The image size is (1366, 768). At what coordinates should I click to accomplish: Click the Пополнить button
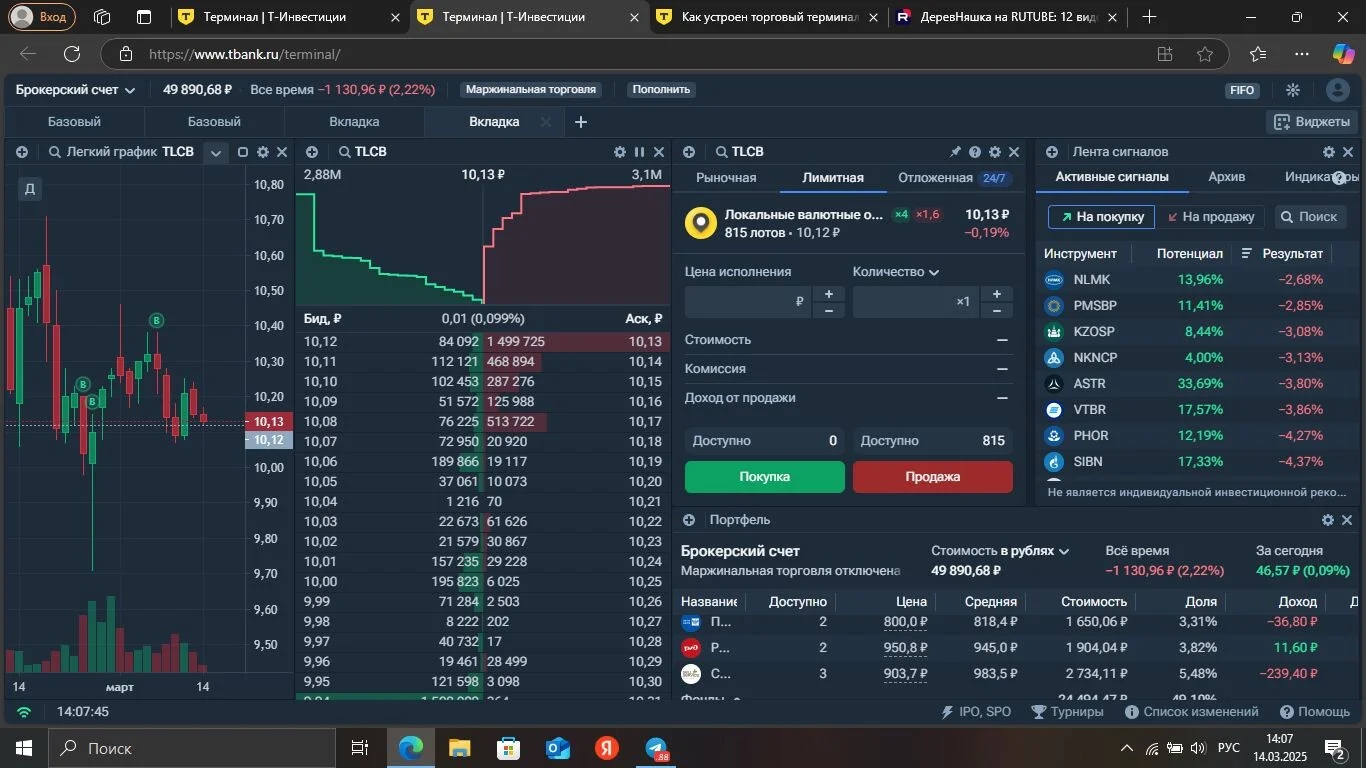click(661, 90)
